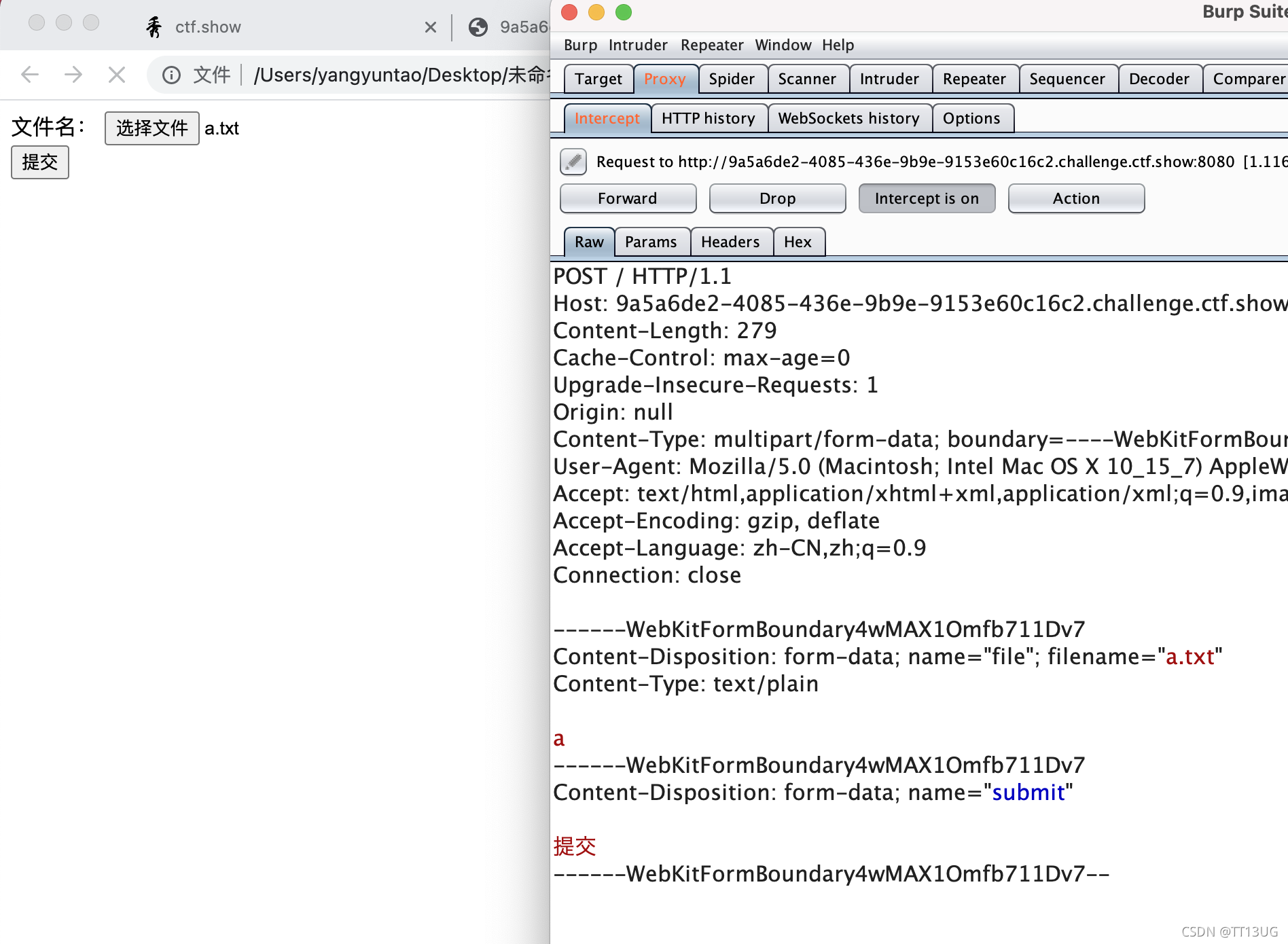Click the browser back arrow icon
Viewport: 1288px width, 944px height.
coord(30,75)
